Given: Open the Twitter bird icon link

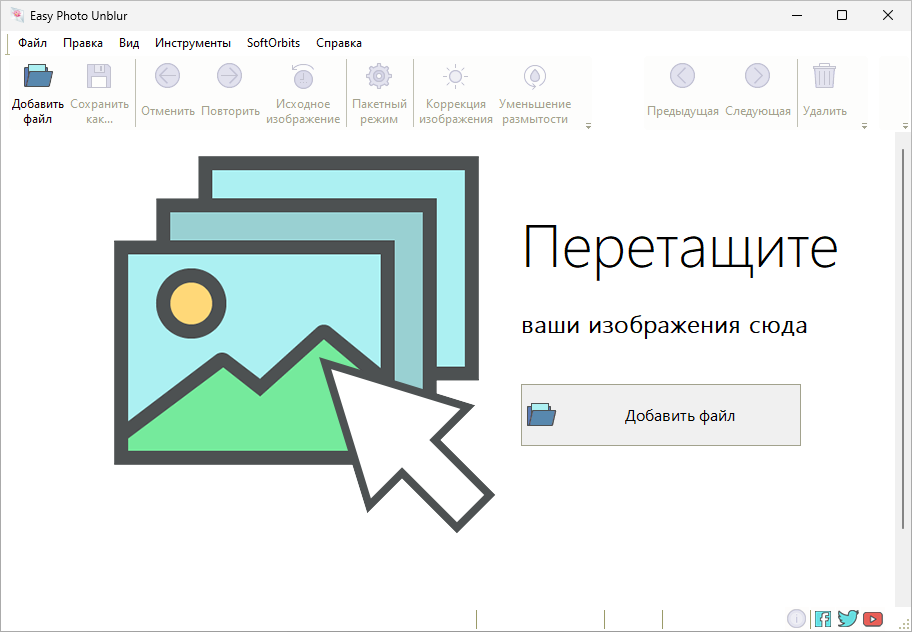Looking at the screenshot, I should pos(848,619).
